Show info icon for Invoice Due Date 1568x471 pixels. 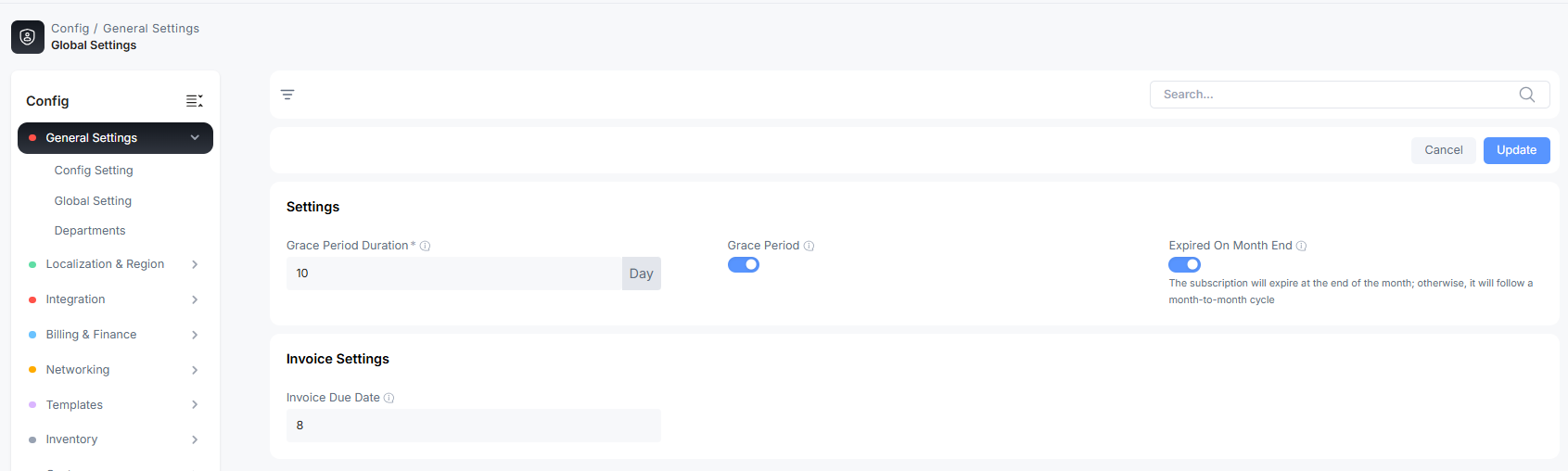389,398
